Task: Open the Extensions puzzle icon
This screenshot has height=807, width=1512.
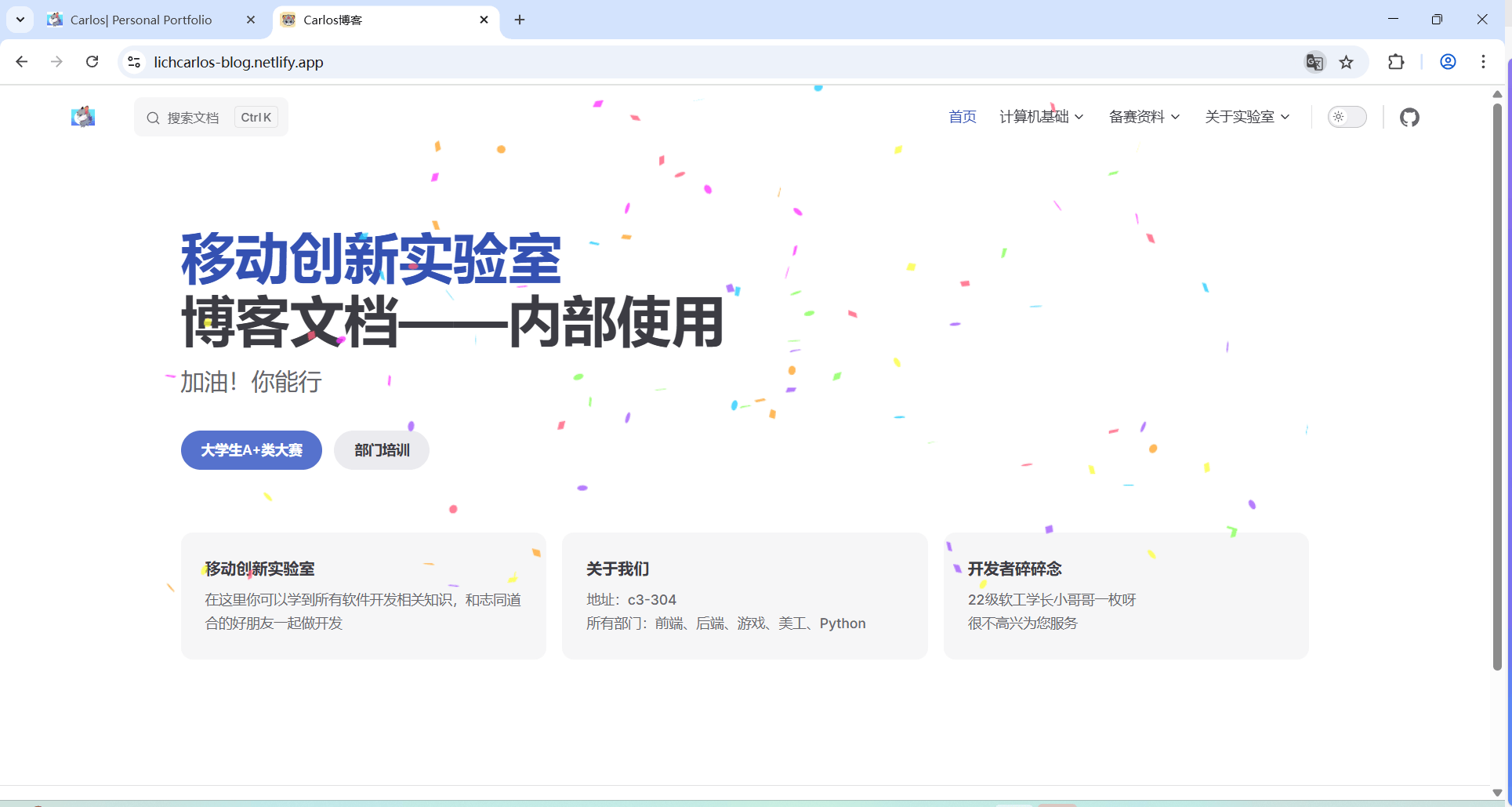Action: point(1396,62)
